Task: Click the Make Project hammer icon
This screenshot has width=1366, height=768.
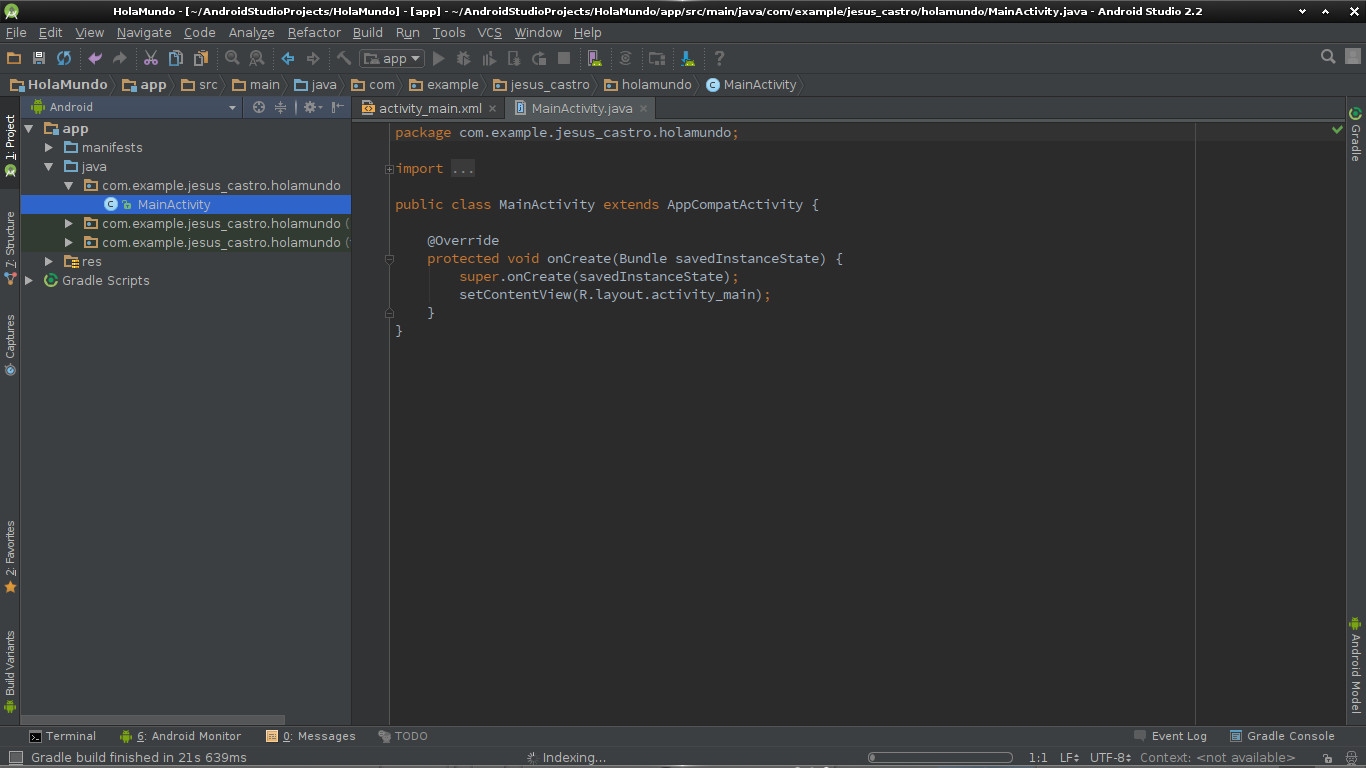Action: (x=344, y=59)
